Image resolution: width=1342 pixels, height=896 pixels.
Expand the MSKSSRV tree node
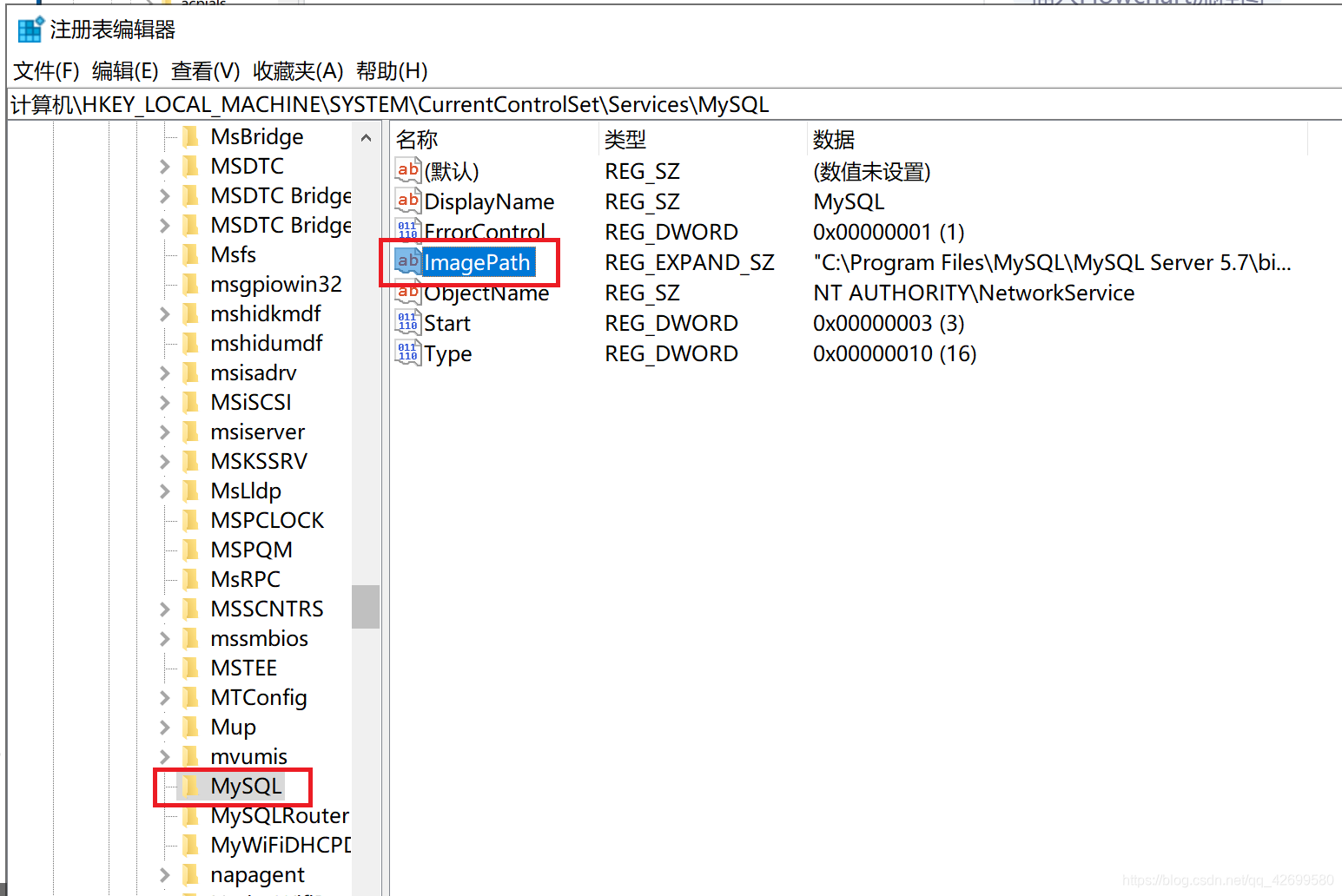pyautogui.click(x=164, y=461)
